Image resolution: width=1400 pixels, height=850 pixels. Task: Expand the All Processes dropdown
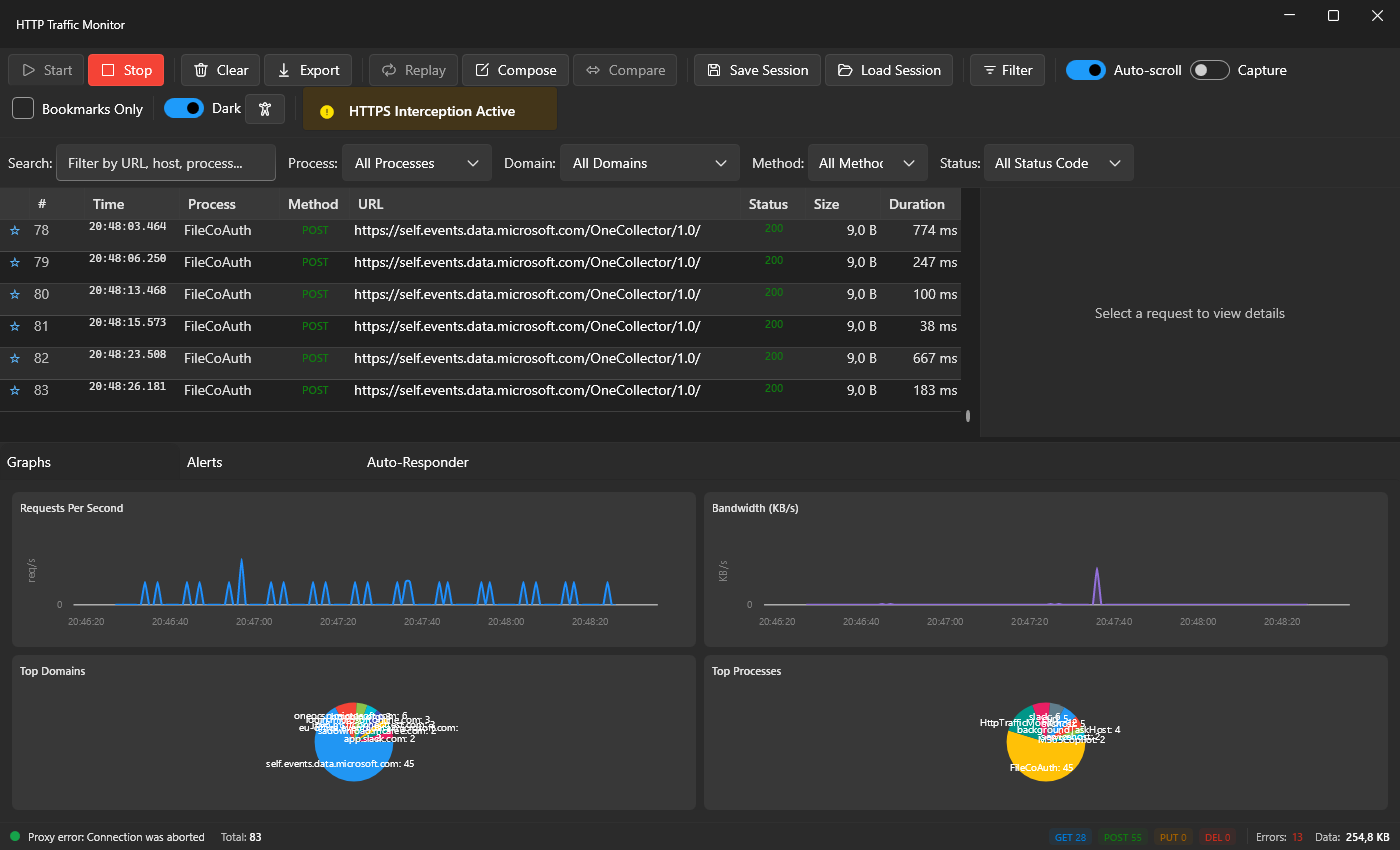point(417,163)
